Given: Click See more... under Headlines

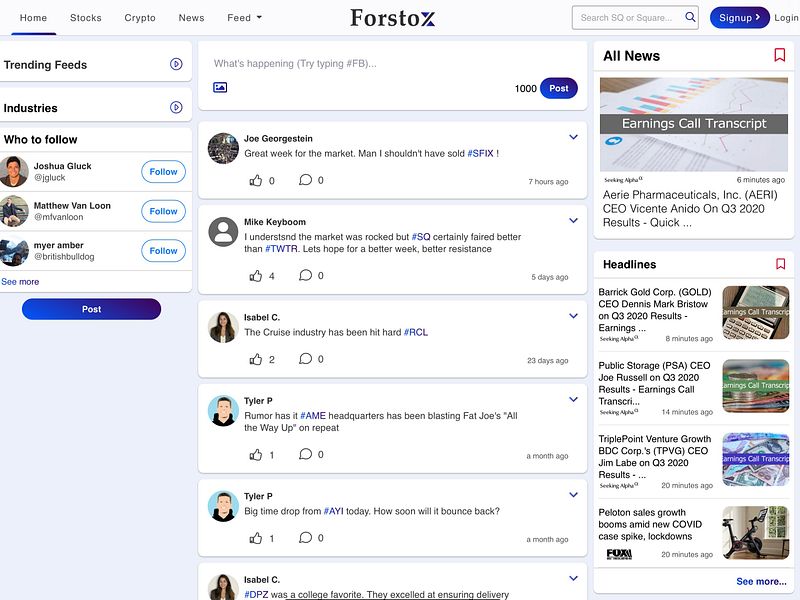Looking at the screenshot, I should click(761, 581).
